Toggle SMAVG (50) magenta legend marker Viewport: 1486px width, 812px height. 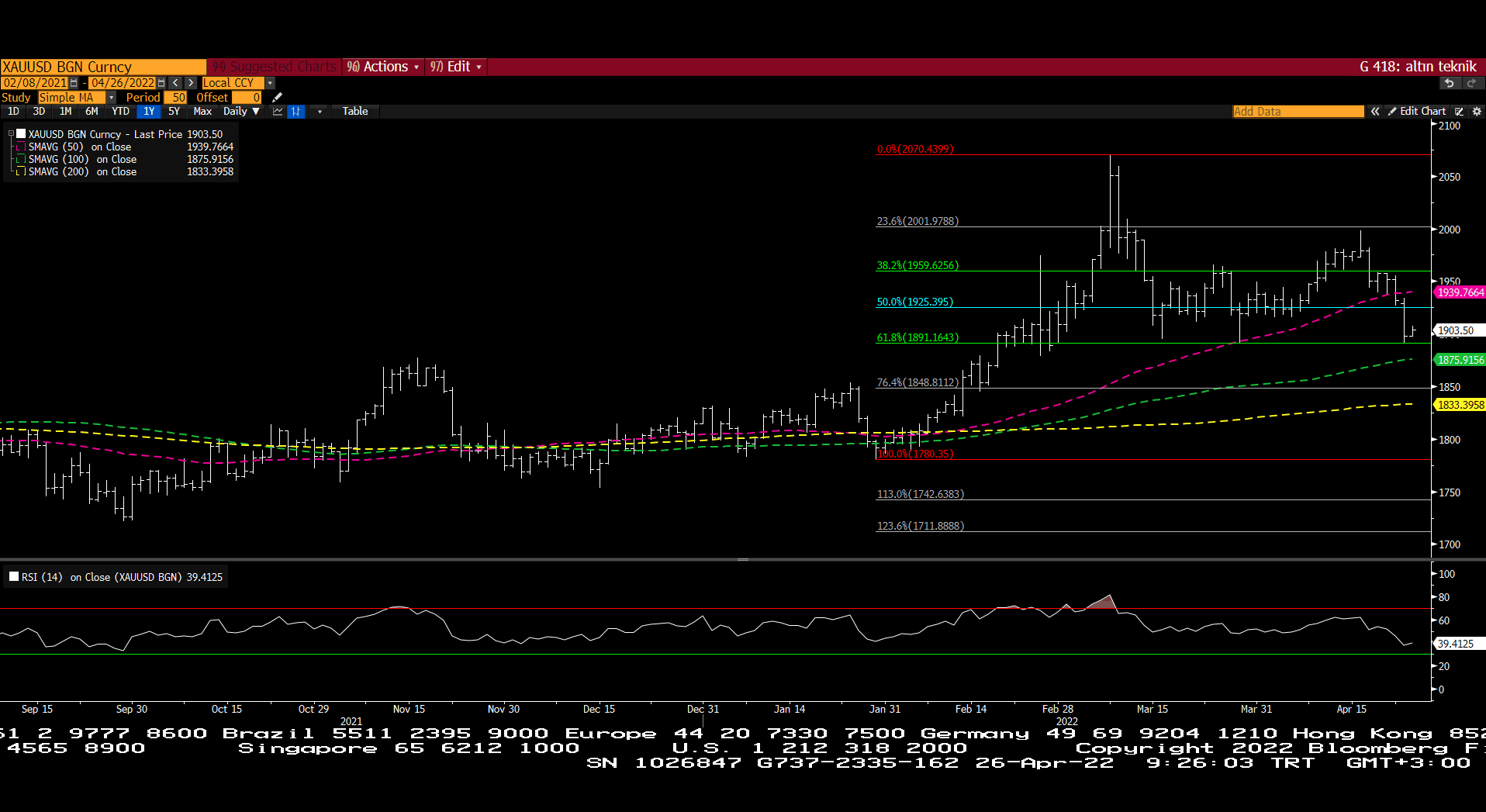point(22,147)
